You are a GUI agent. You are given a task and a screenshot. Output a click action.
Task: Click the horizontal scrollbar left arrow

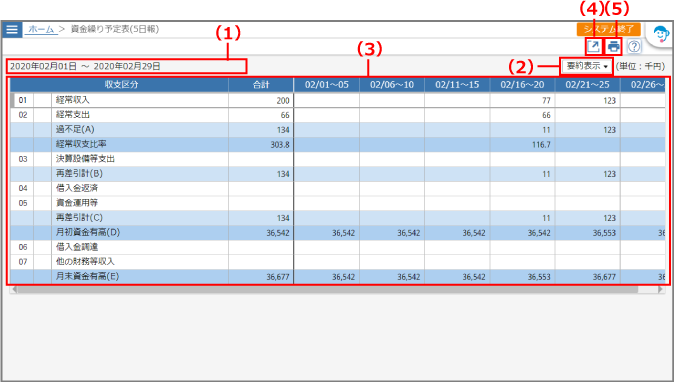click(x=14, y=290)
